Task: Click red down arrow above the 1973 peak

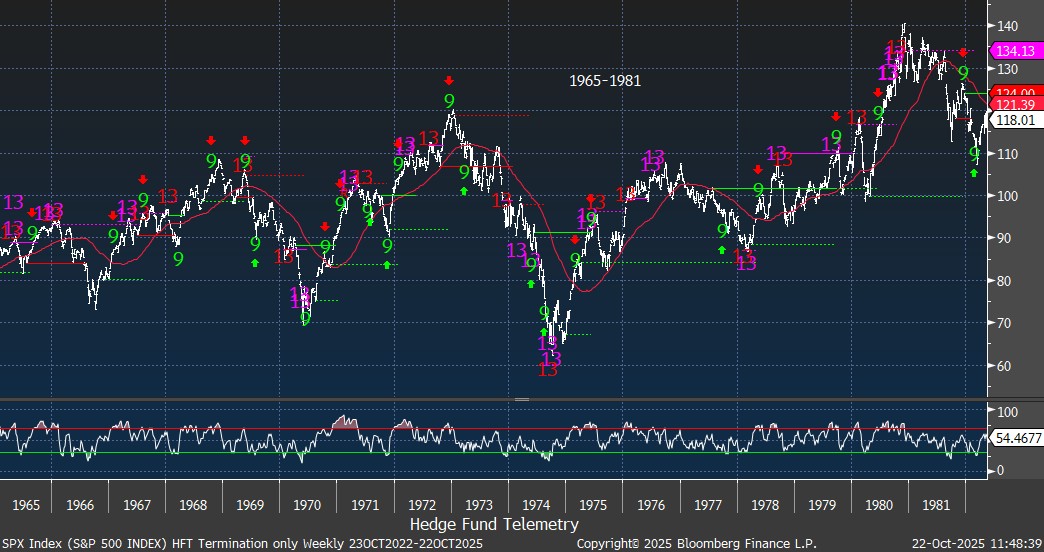Action: click(x=450, y=81)
